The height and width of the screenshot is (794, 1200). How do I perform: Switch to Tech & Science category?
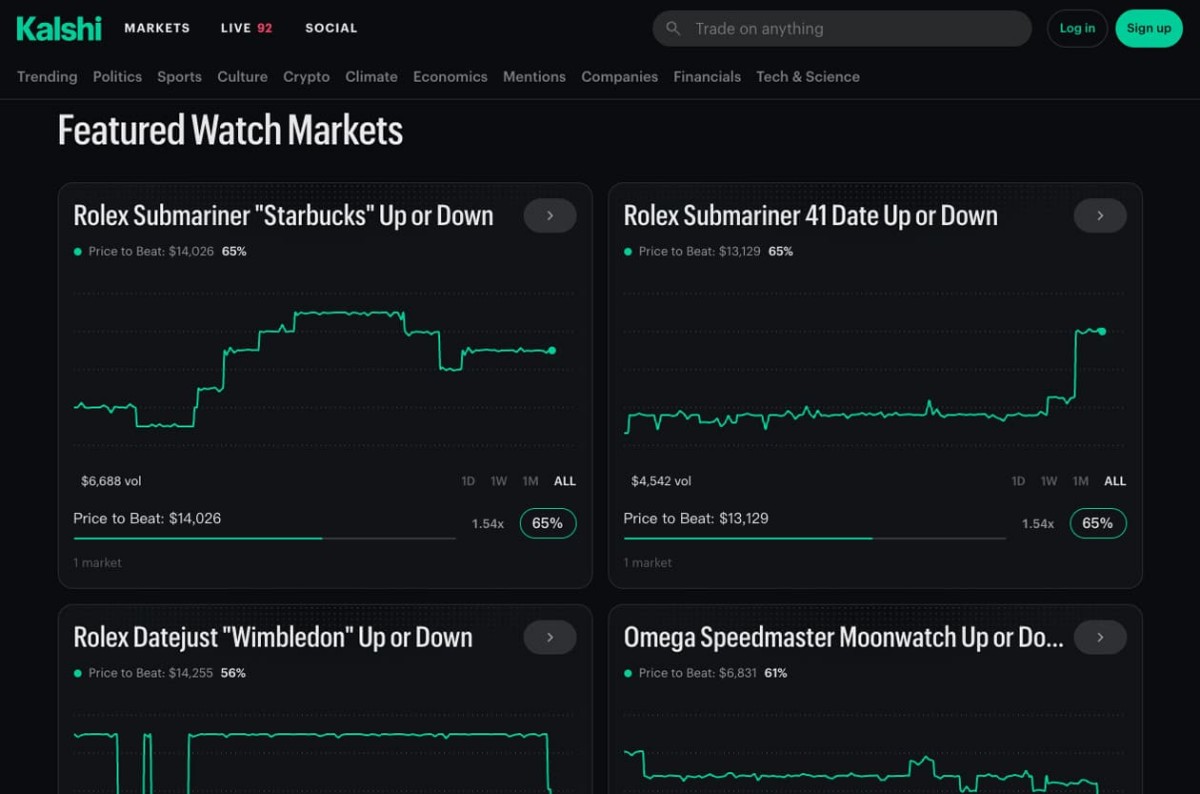[x=808, y=77]
